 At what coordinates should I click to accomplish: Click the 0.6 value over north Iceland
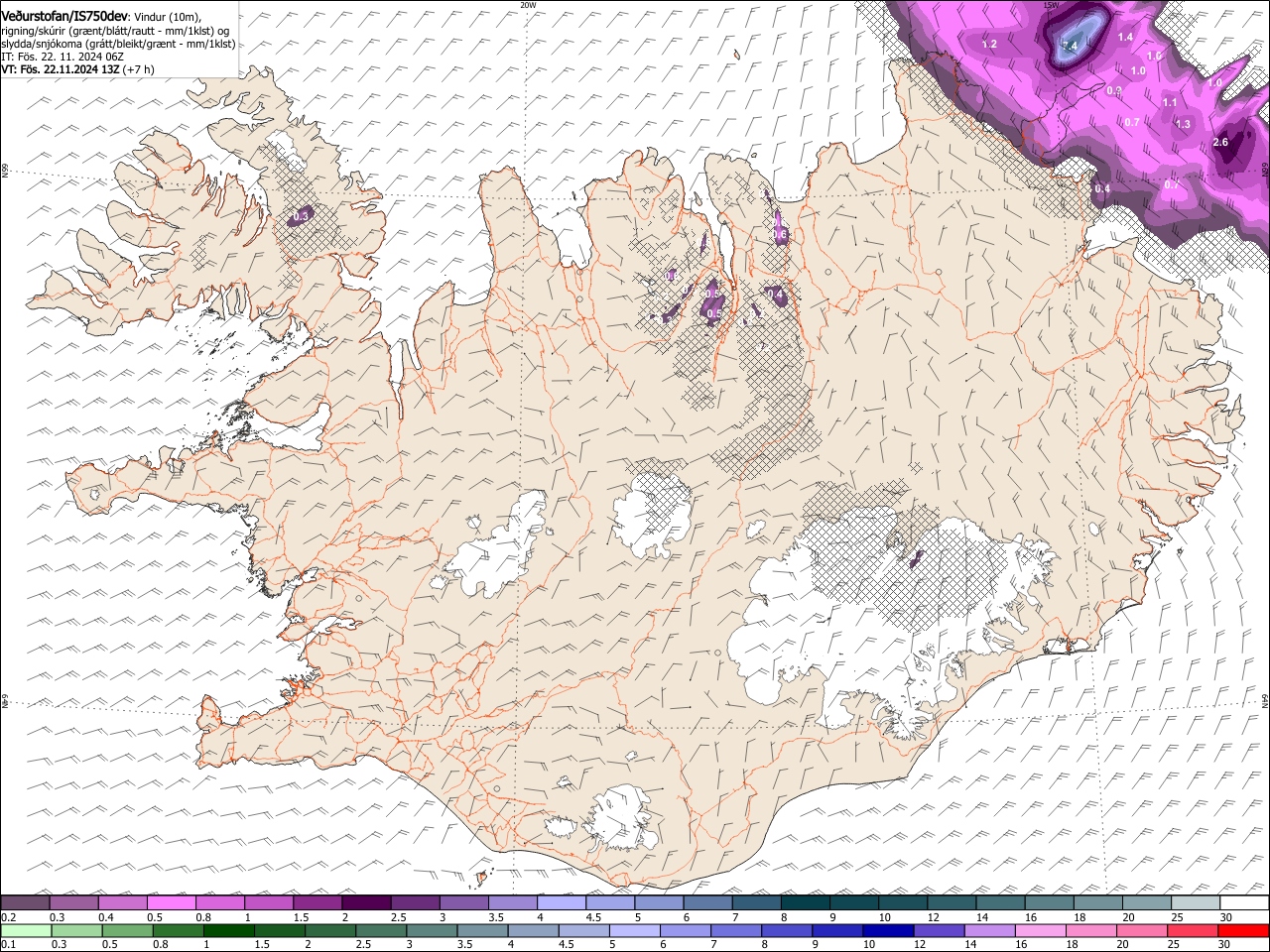pos(779,235)
